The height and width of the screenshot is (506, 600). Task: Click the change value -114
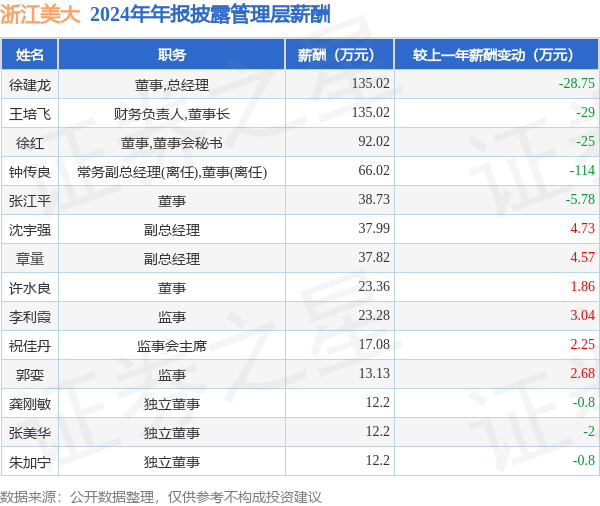[x=582, y=170]
